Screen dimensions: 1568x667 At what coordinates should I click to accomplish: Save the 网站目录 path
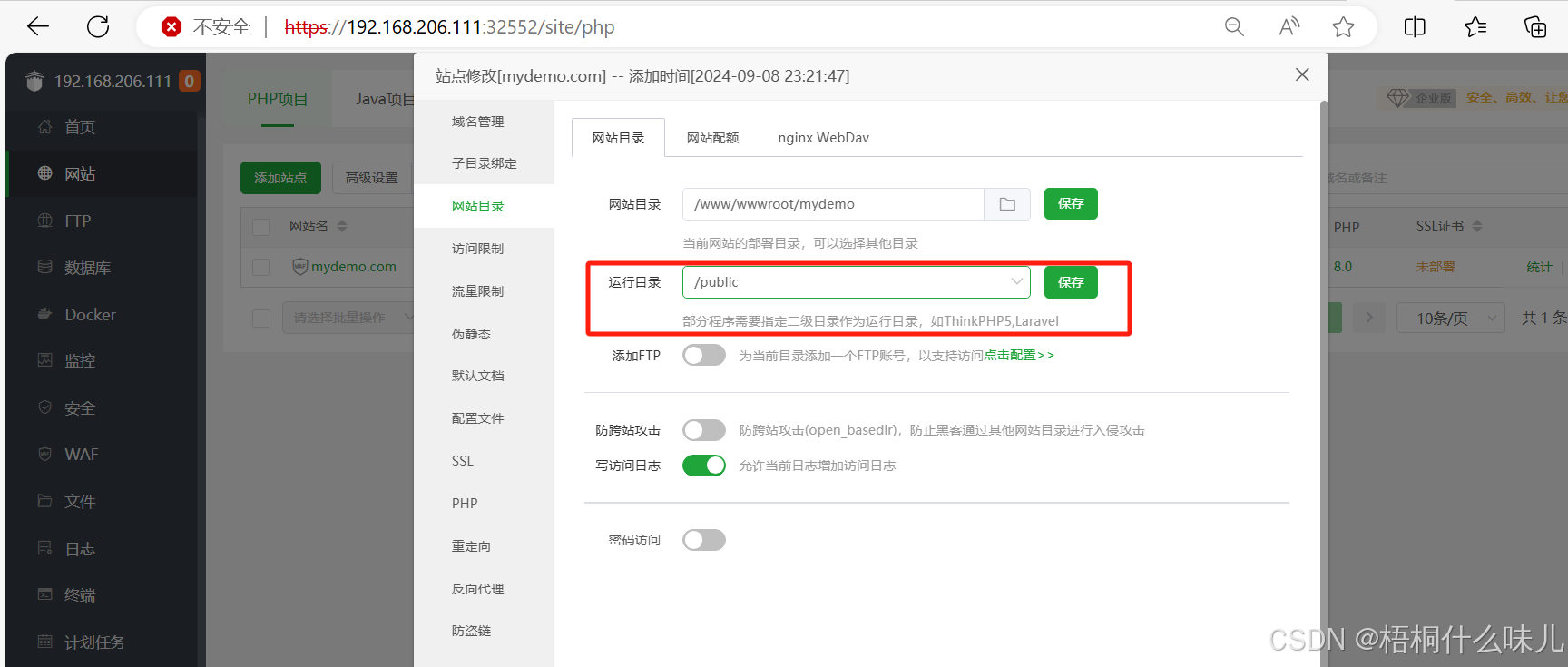pos(1071,204)
